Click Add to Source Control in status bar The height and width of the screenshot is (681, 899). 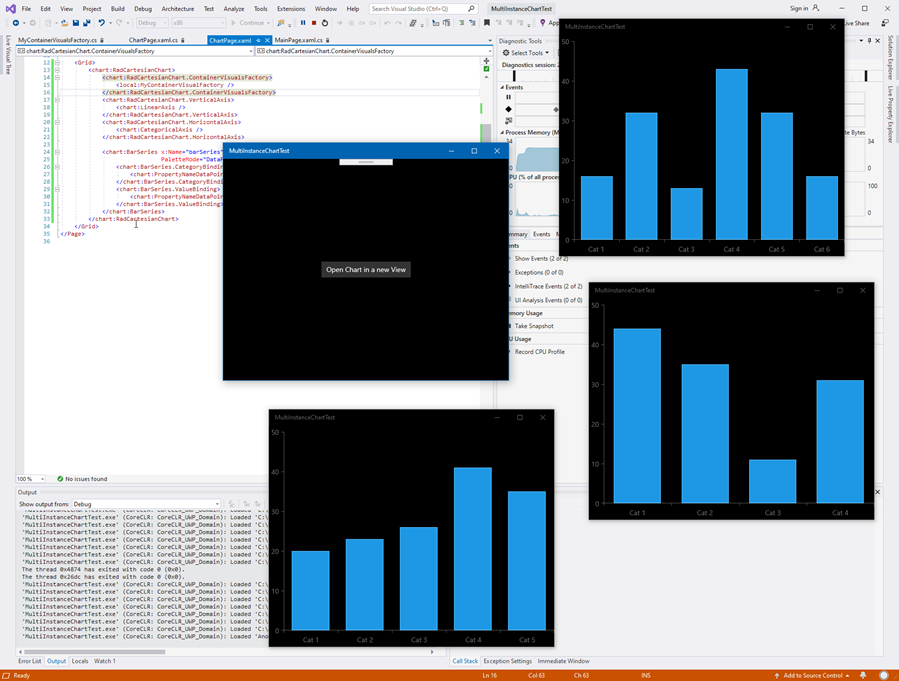pyautogui.click(x=813, y=675)
